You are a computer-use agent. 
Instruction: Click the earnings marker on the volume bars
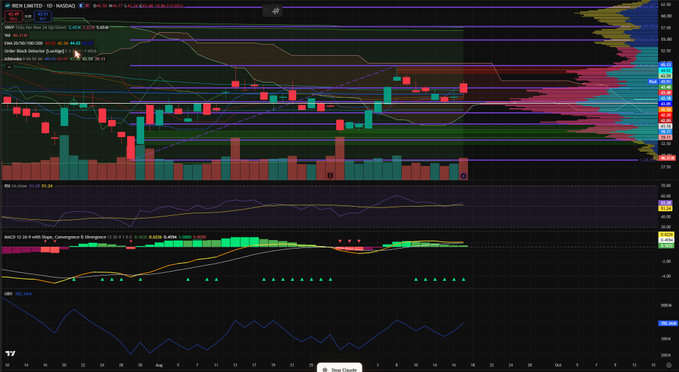click(330, 175)
